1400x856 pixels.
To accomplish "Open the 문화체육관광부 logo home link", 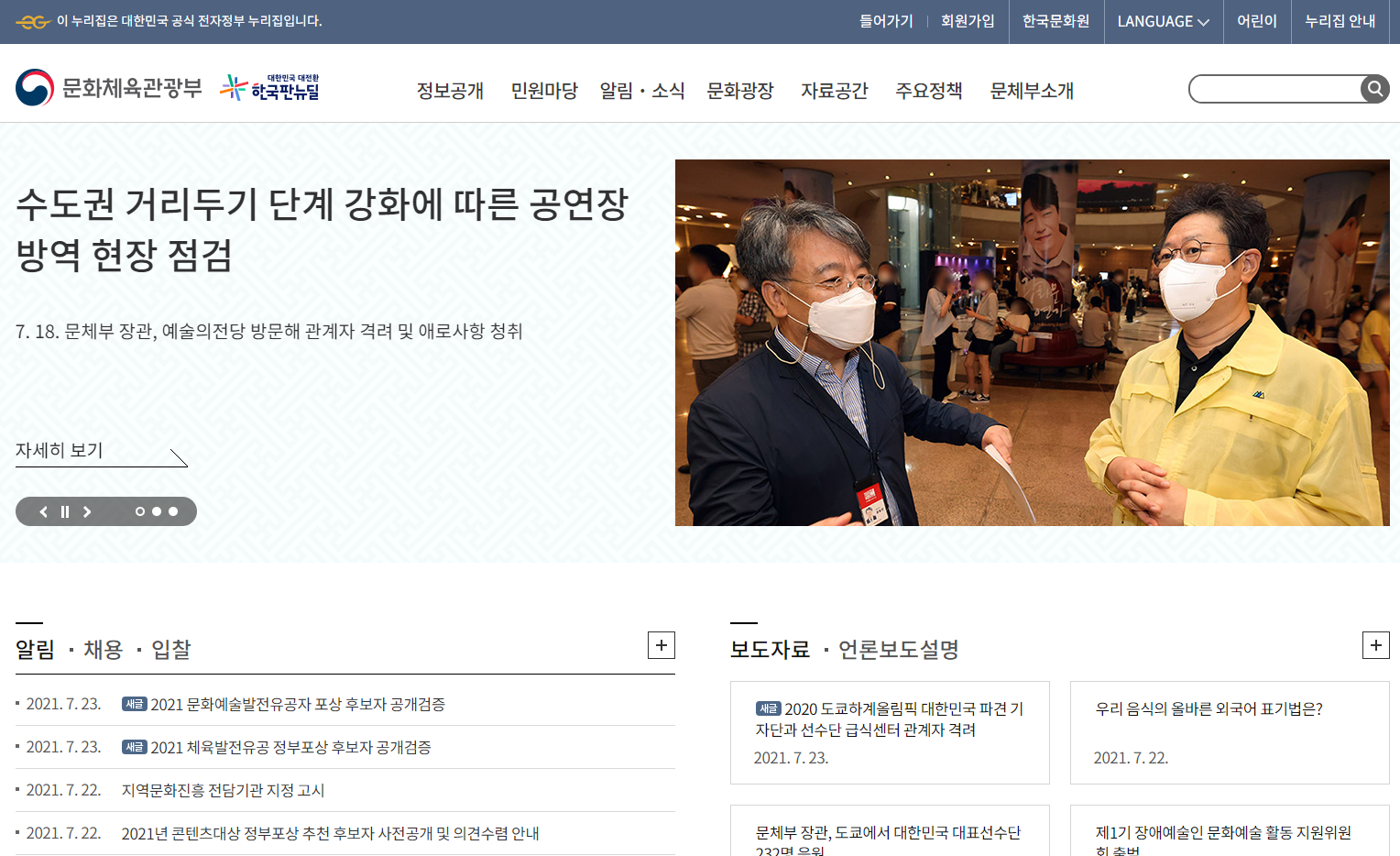I will (109, 88).
